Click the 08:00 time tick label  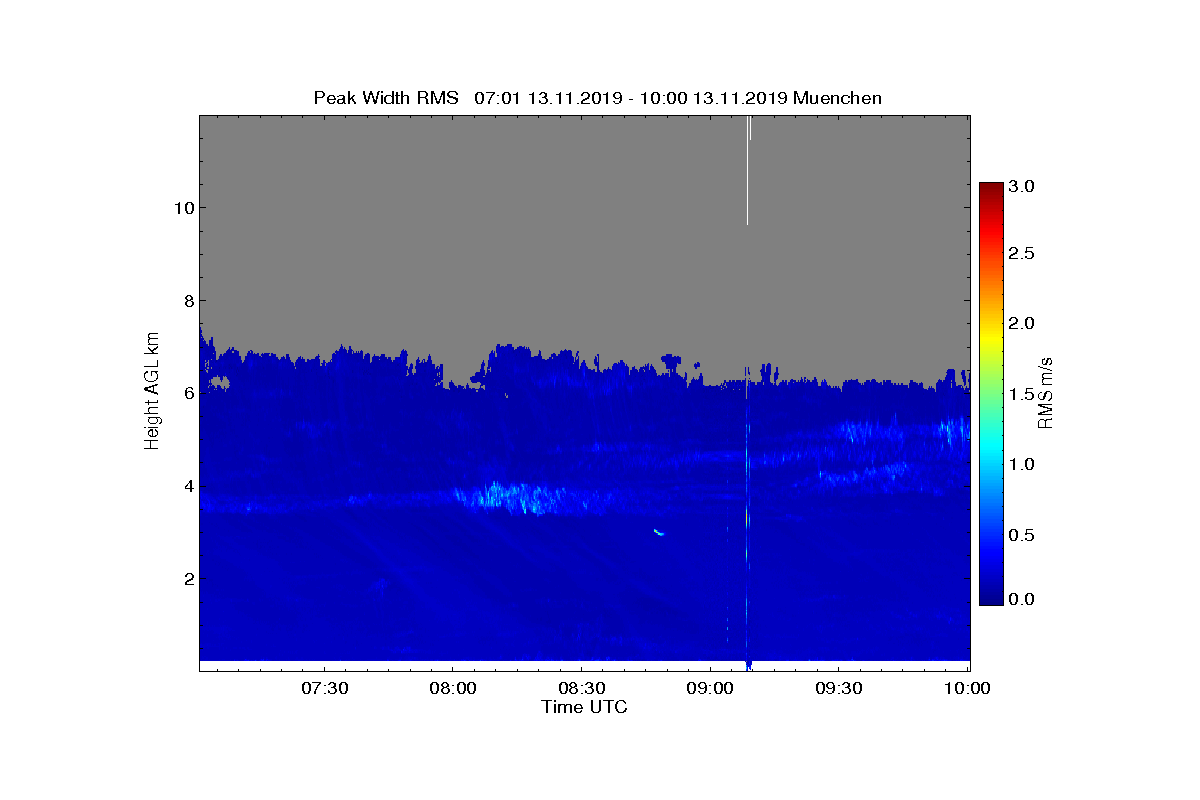[453, 688]
